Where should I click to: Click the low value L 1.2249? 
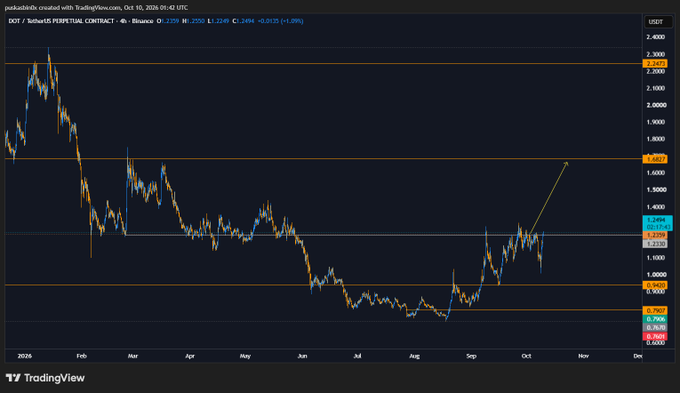point(218,21)
